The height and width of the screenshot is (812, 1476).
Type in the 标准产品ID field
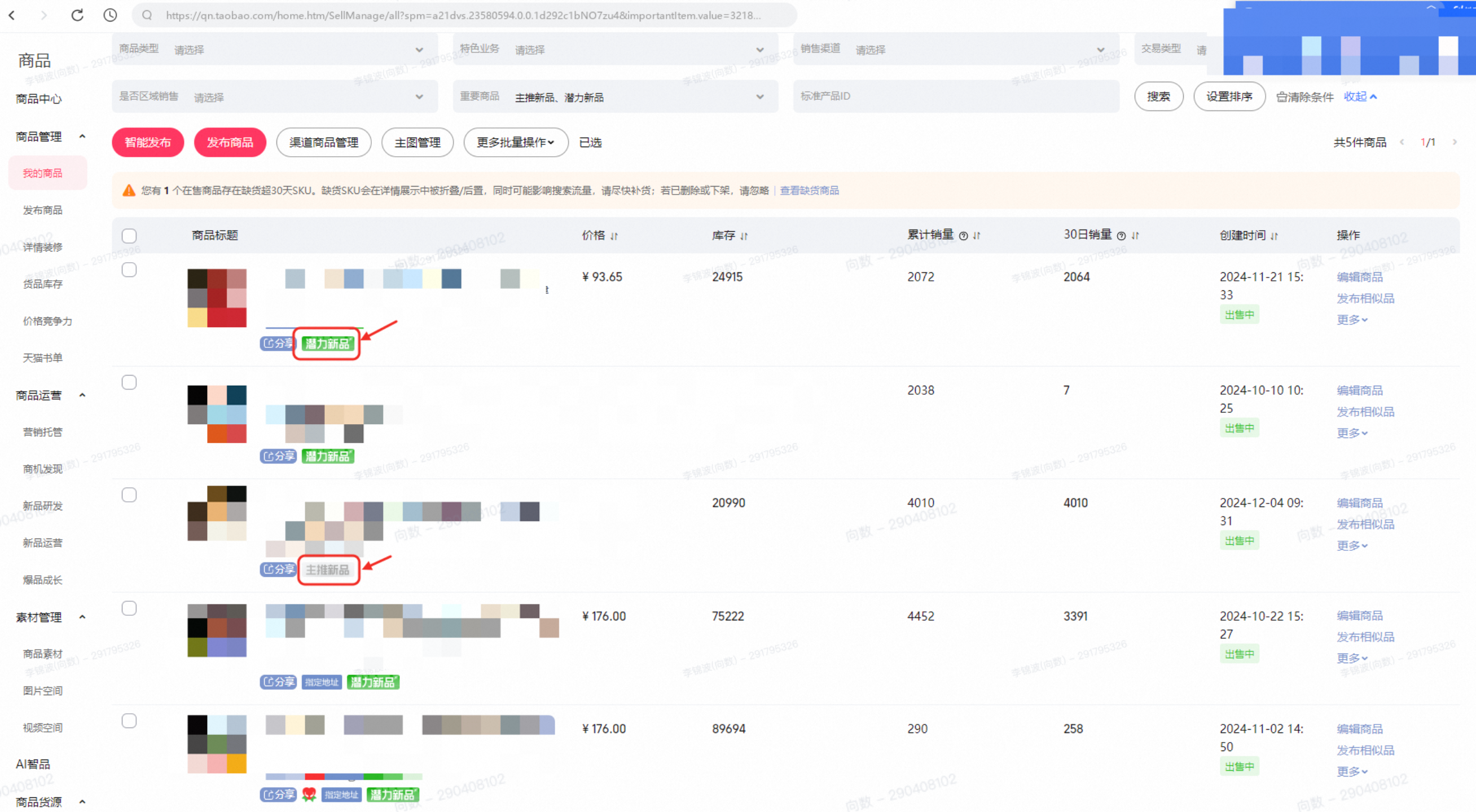pyautogui.click(x=956, y=97)
